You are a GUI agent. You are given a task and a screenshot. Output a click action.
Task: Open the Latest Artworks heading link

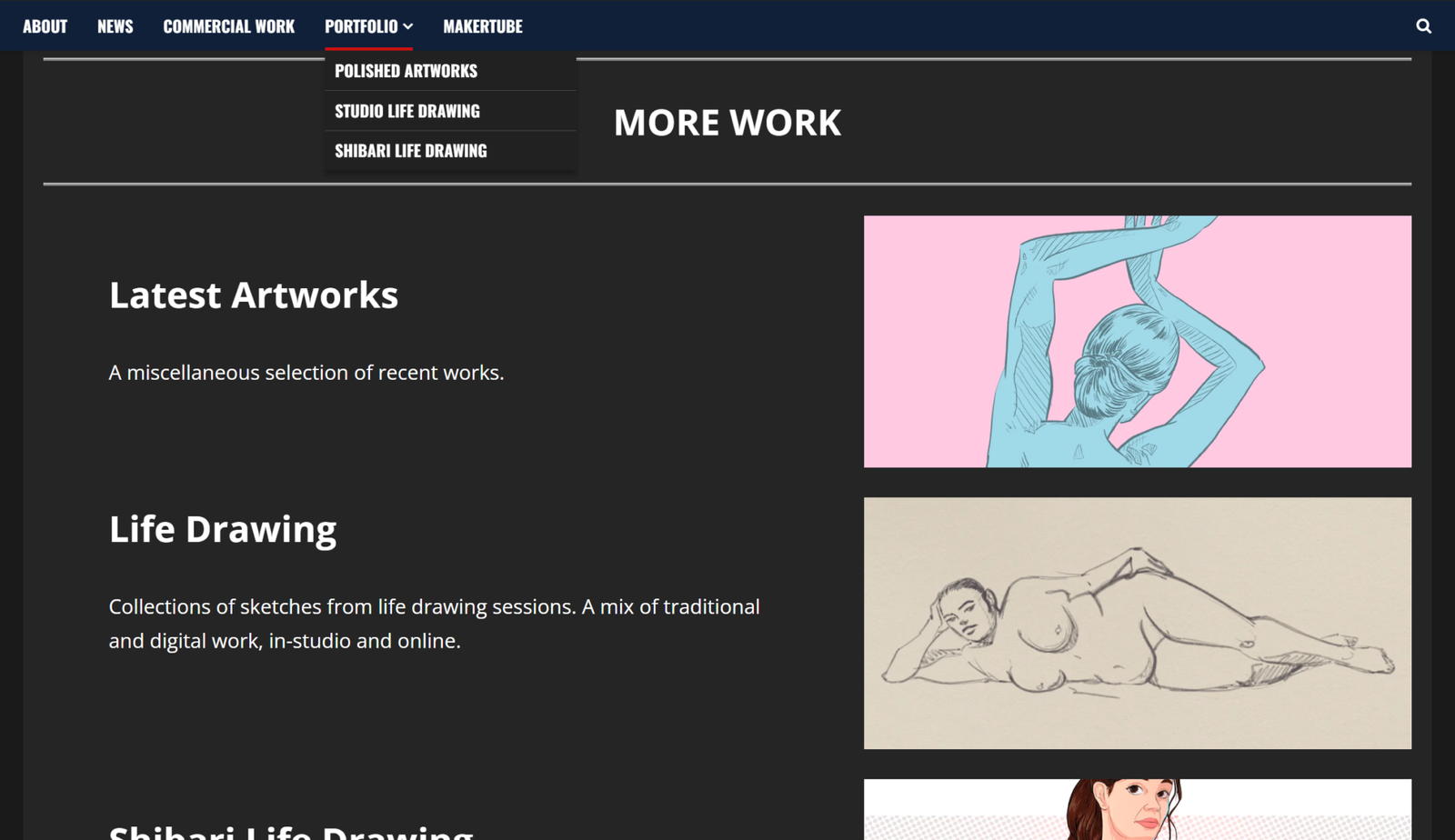click(253, 295)
